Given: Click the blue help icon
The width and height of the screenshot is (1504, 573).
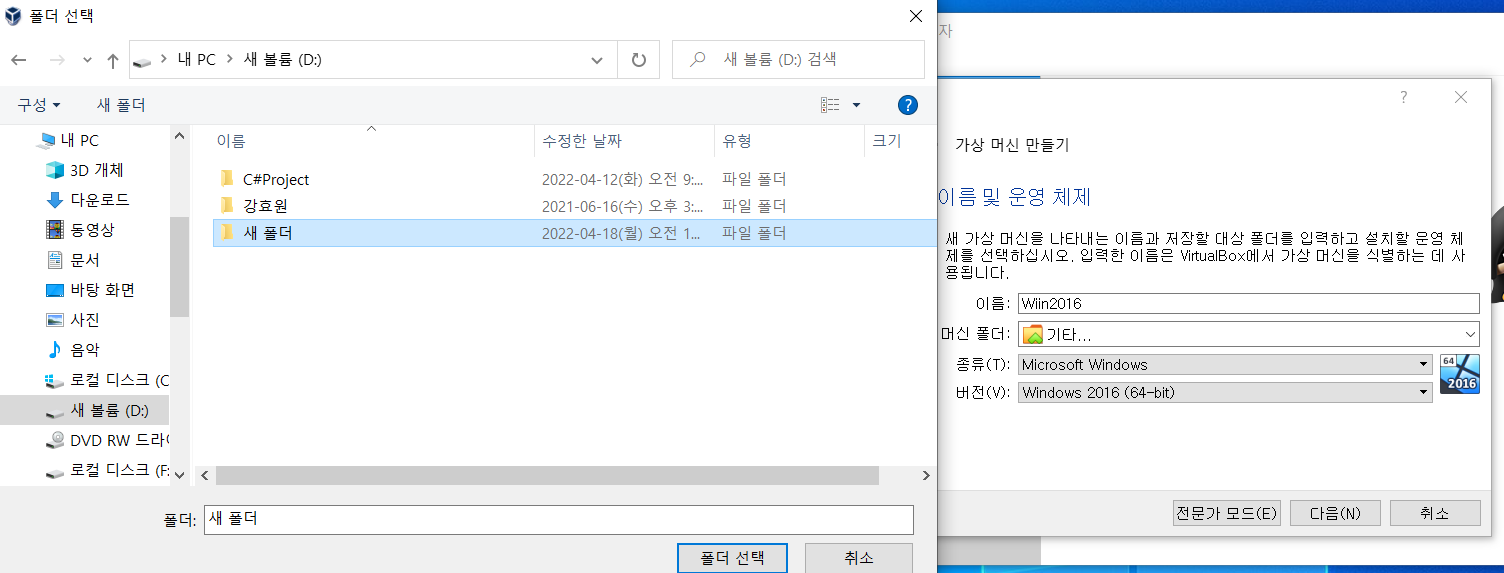Looking at the screenshot, I should point(908,105).
